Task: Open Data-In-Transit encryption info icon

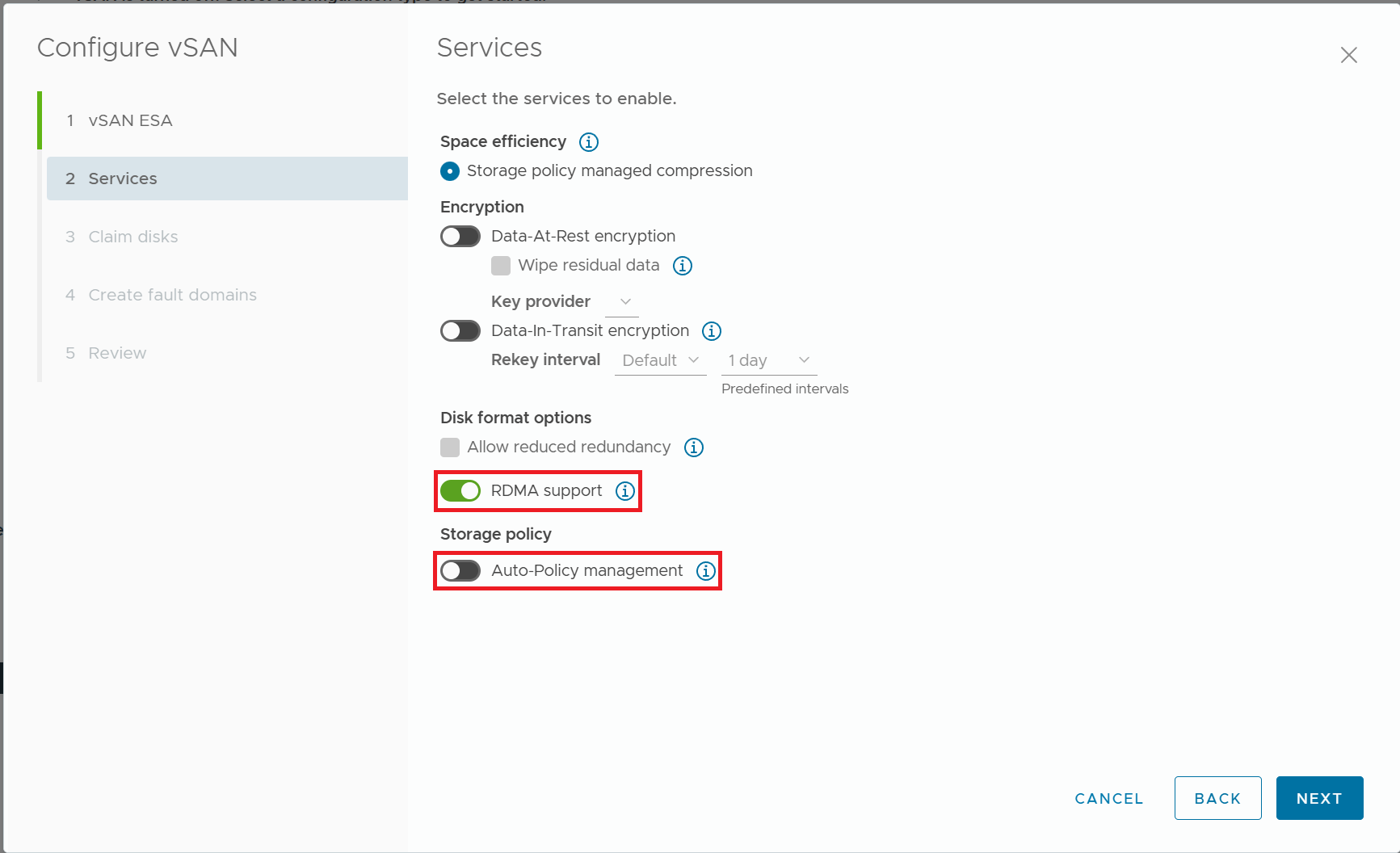Action: tap(712, 331)
